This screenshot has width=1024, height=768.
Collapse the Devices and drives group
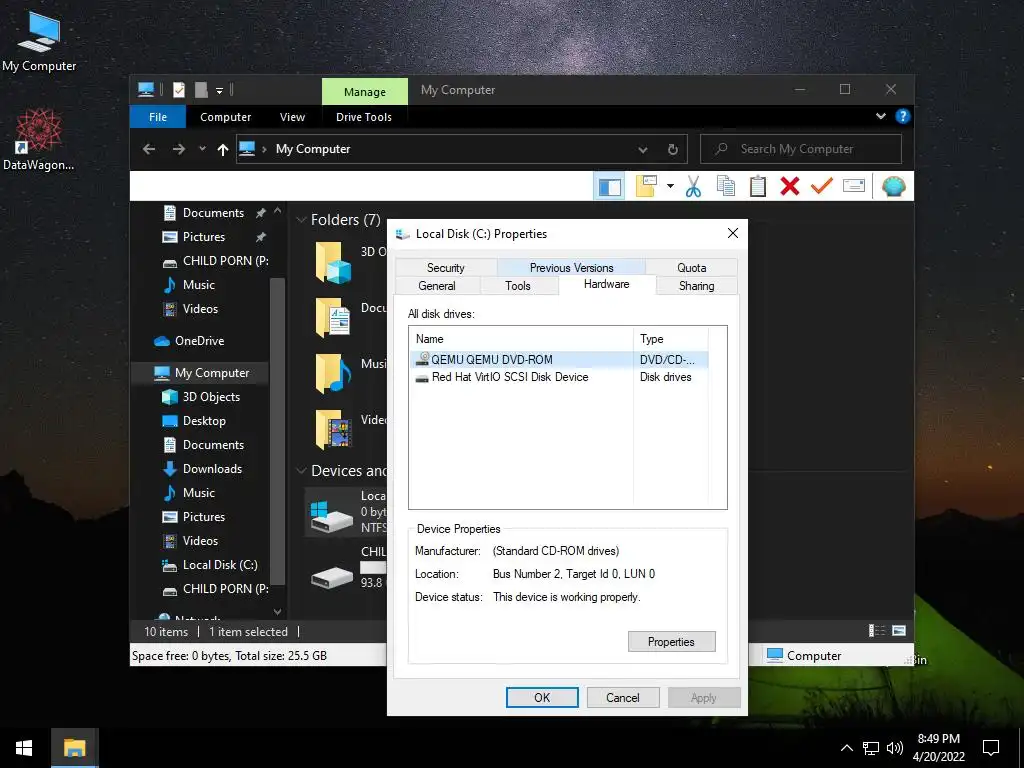click(301, 471)
